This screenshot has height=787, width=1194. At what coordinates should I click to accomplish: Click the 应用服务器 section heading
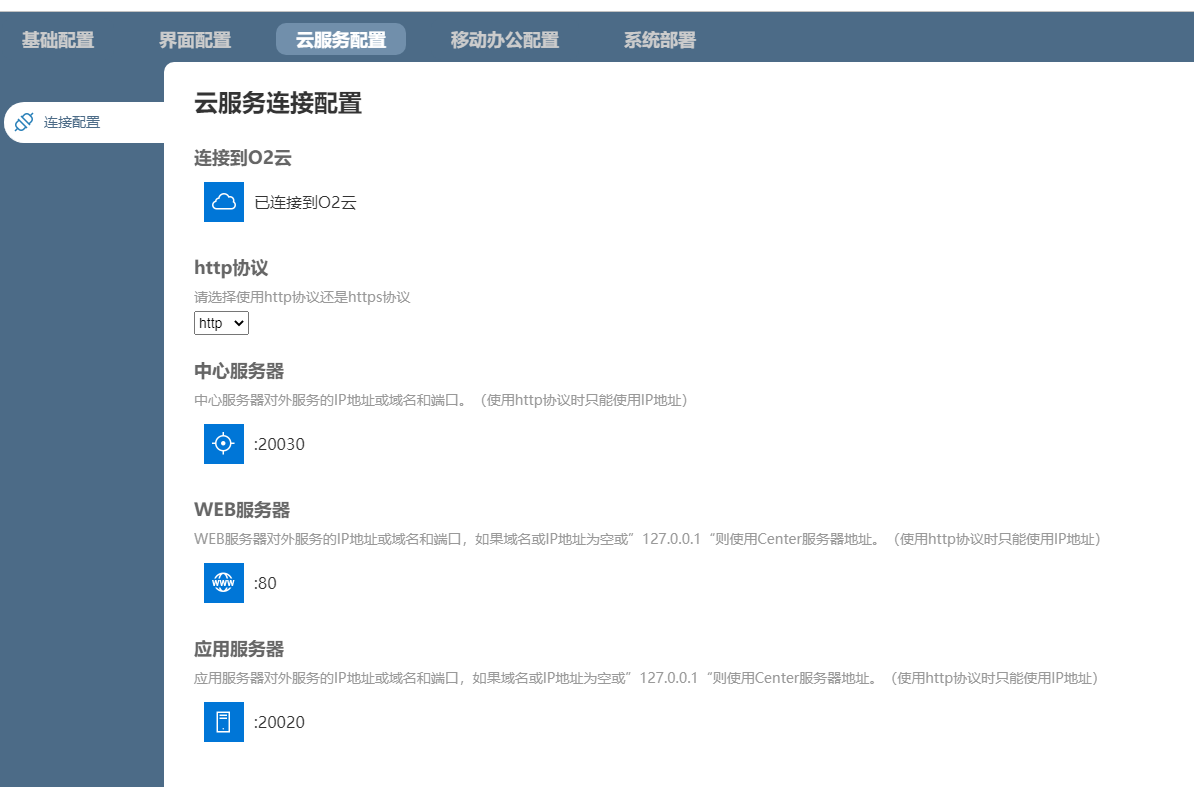point(239,649)
